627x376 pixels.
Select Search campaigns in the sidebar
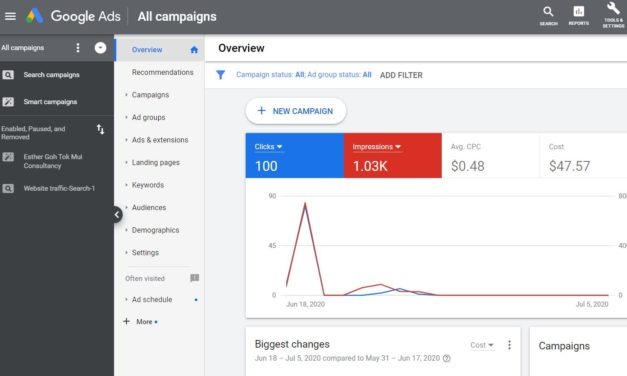pyautogui.click(x=51, y=75)
